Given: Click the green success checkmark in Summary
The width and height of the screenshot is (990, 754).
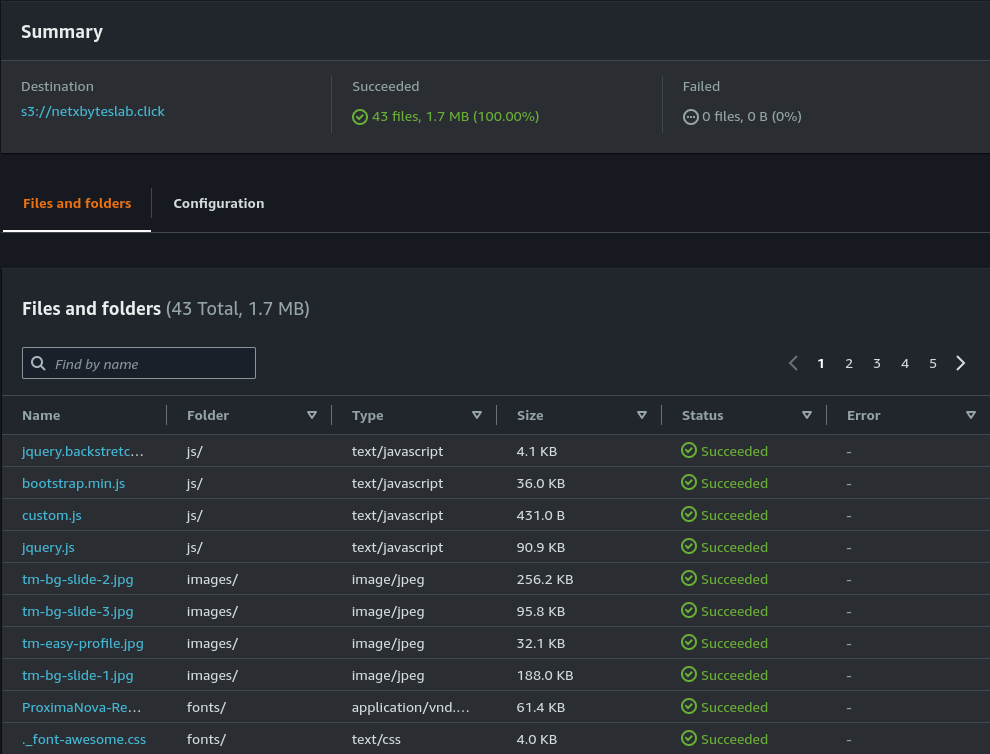Looking at the screenshot, I should pyautogui.click(x=360, y=117).
